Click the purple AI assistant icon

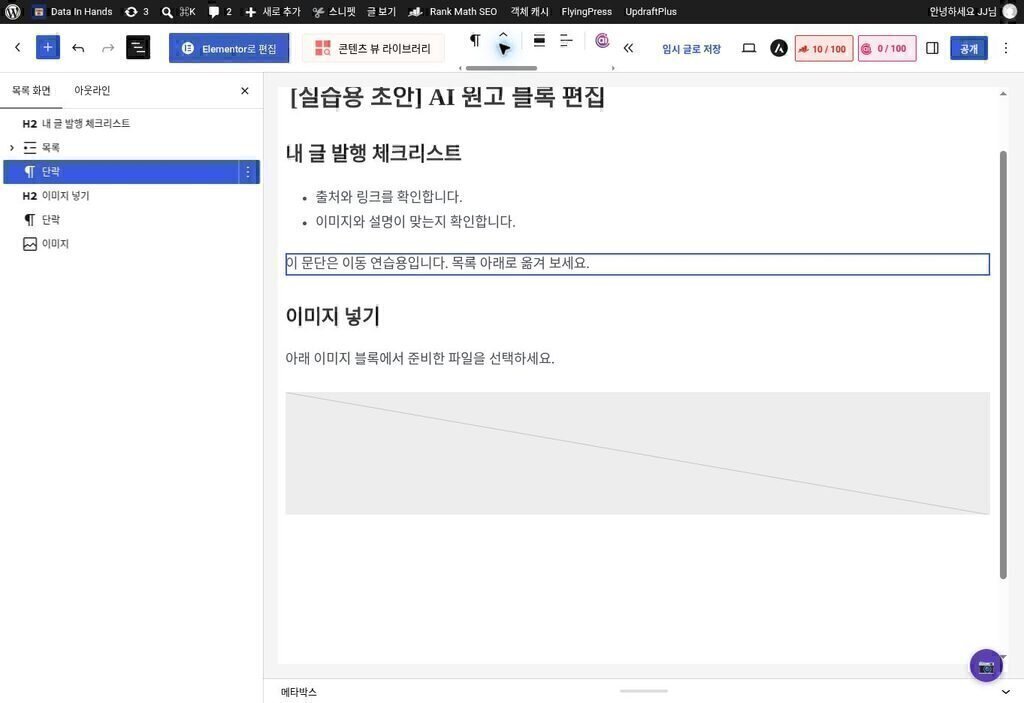(602, 41)
